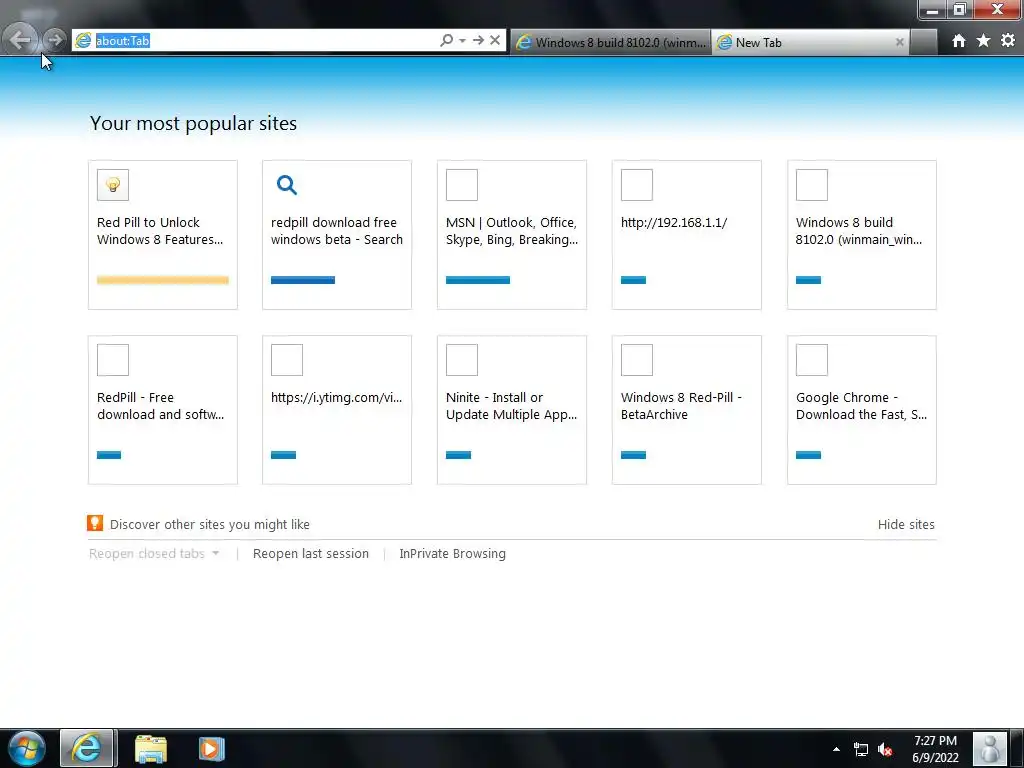Click the empty favicon box on MSN tile

coord(462,185)
